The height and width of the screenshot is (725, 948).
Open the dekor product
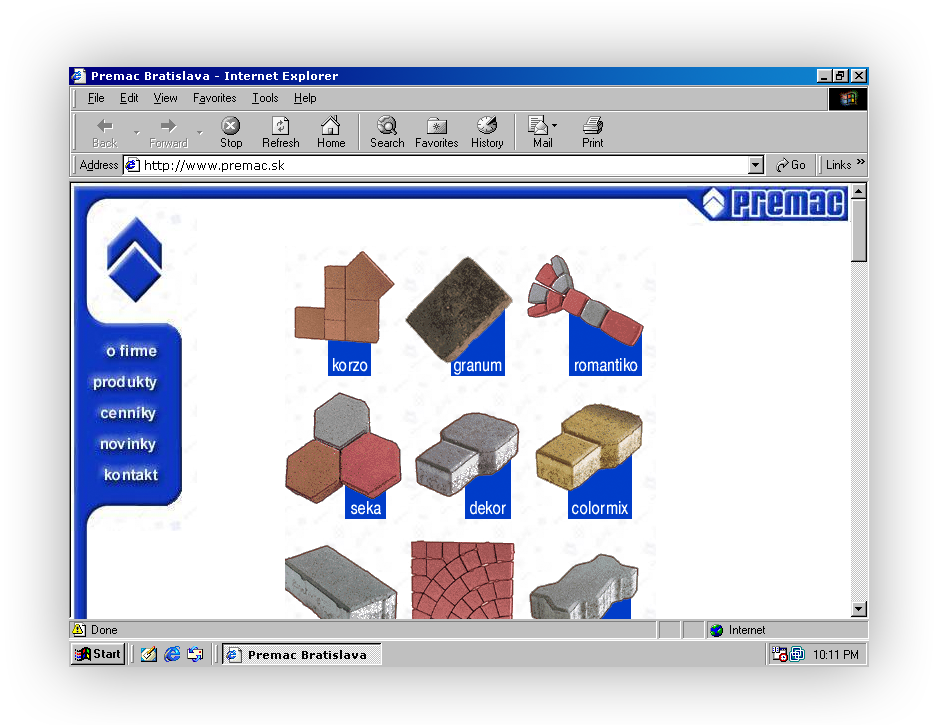[x=467, y=466]
